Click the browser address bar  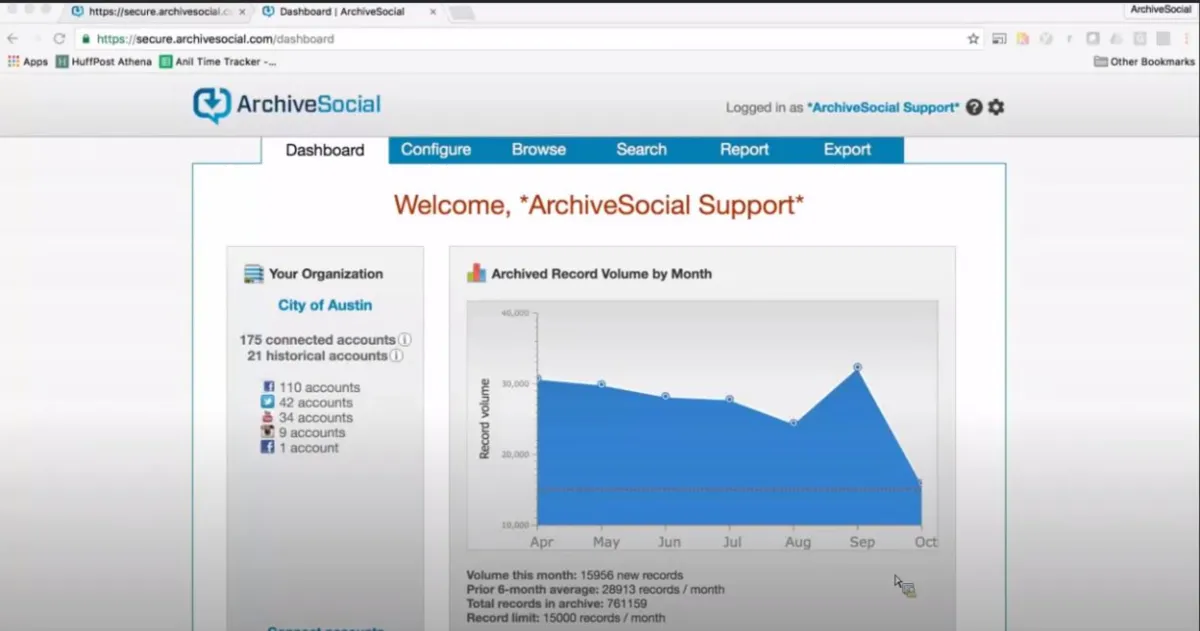(520, 39)
